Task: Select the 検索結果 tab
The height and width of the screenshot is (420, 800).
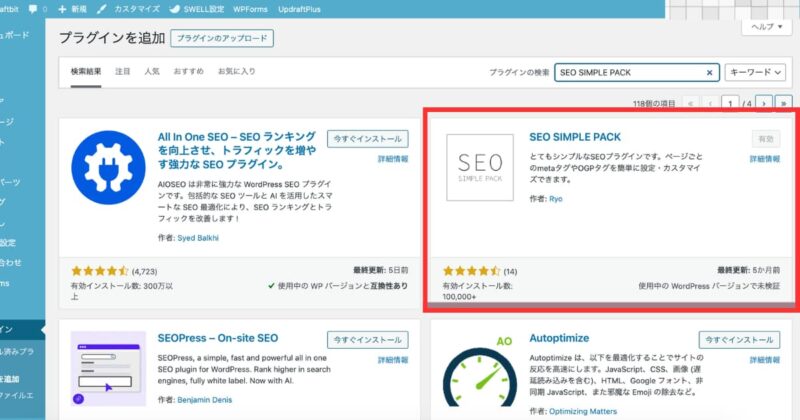Action: point(86,71)
